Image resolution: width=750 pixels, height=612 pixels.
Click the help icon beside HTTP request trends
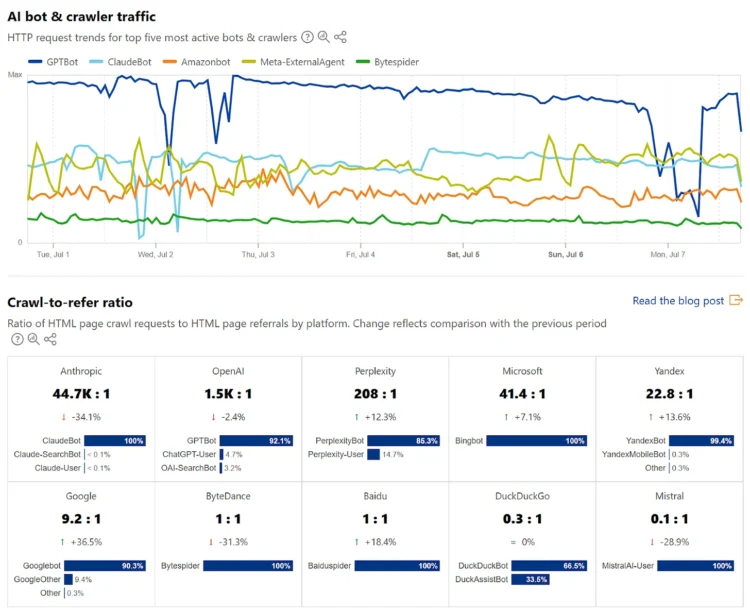point(308,37)
